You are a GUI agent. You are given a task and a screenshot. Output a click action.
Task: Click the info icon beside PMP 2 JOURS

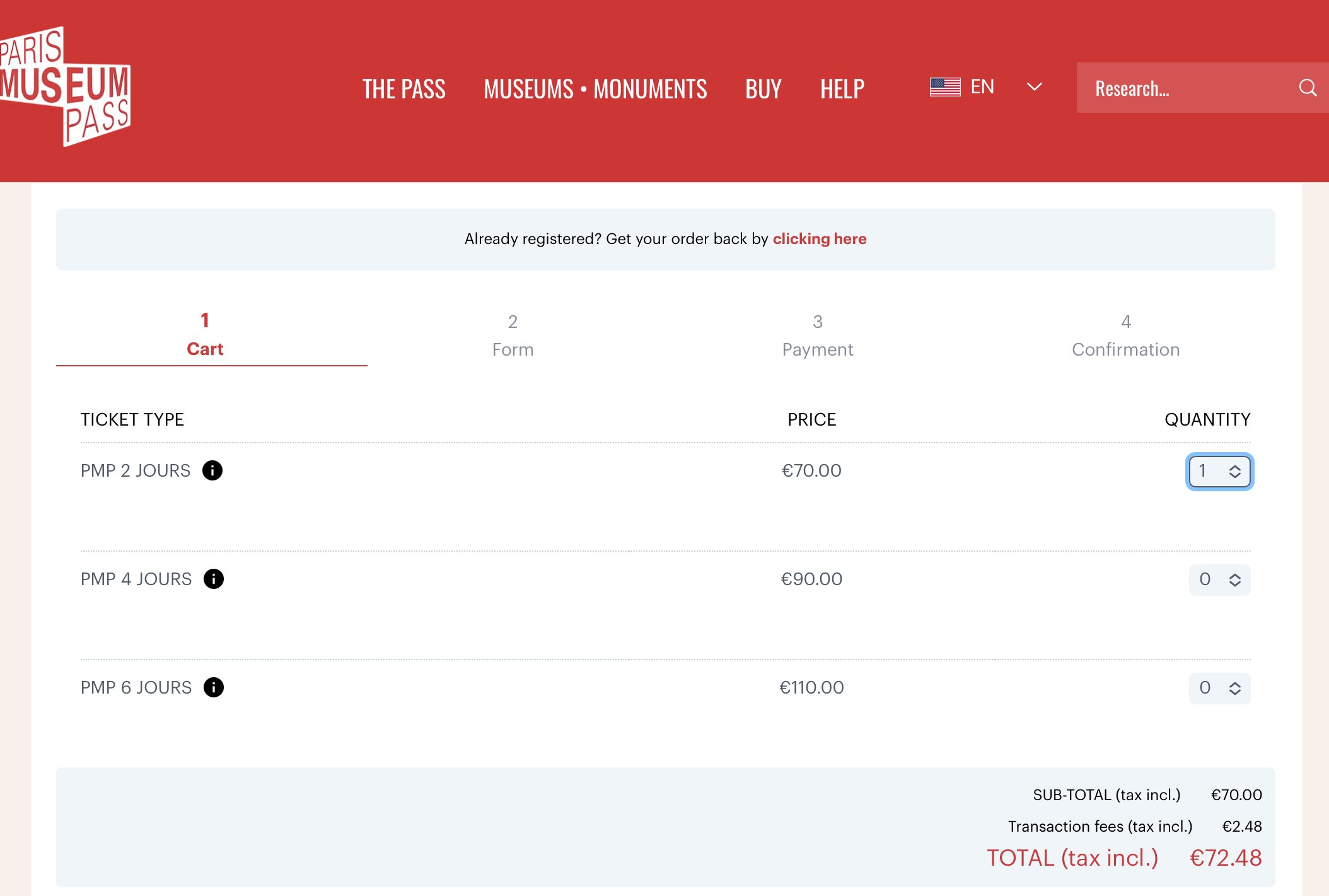(x=212, y=470)
